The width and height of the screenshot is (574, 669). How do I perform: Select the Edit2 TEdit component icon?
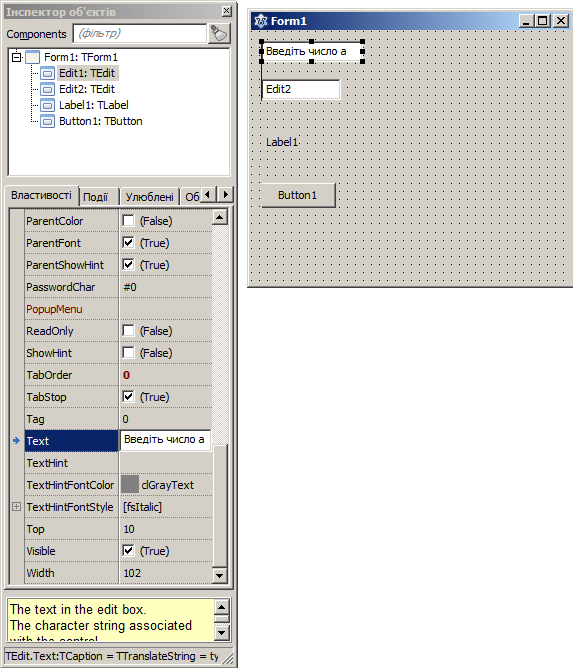(47, 89)
